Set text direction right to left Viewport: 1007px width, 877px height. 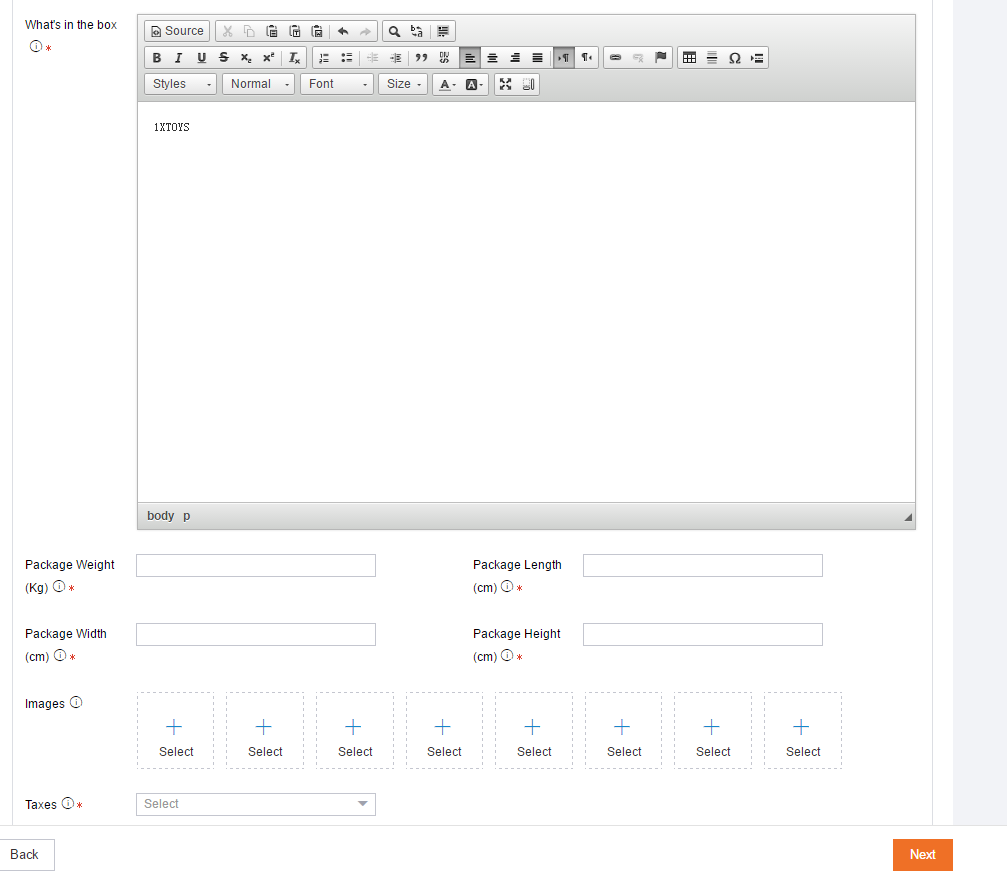pyautogui.click(x=586, y=58)
